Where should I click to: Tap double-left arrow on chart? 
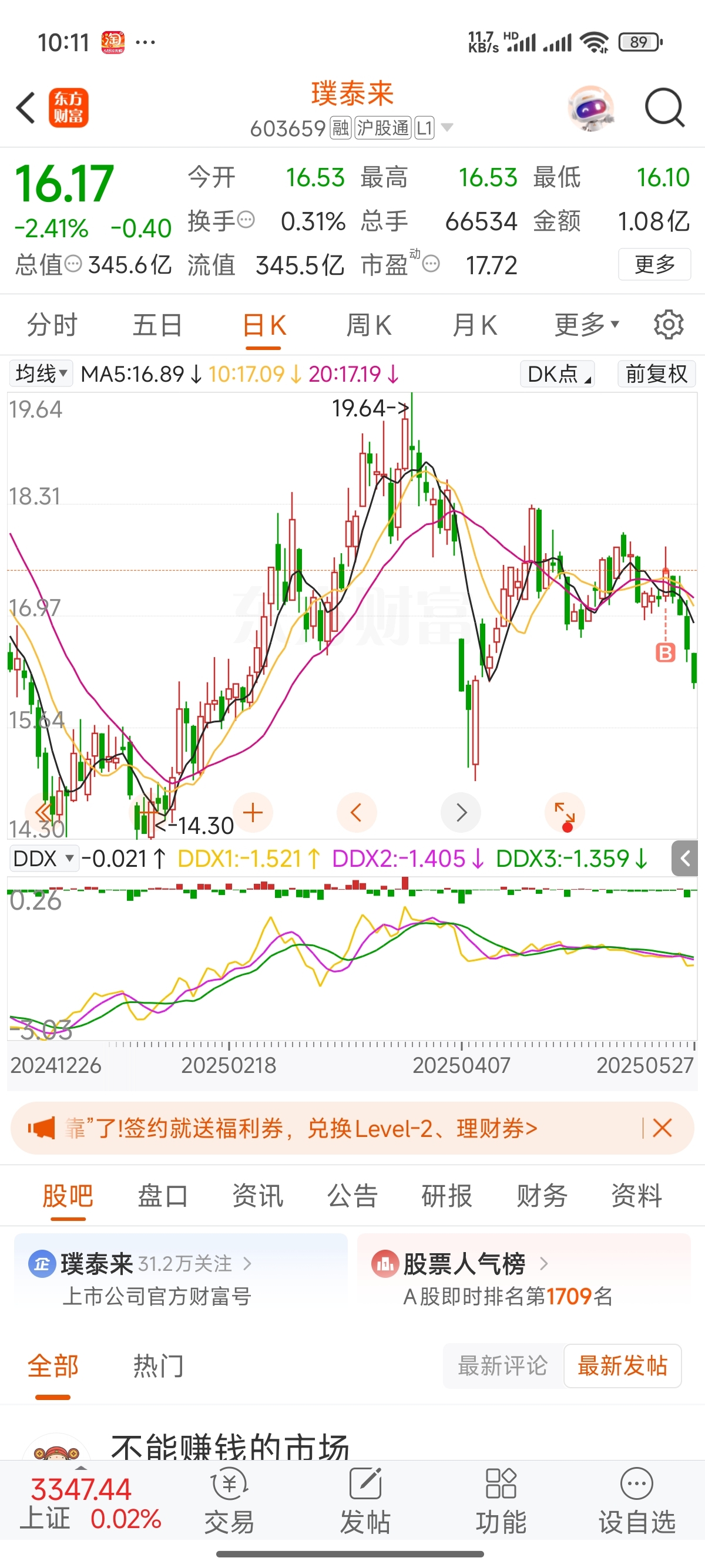coord(43,812)
